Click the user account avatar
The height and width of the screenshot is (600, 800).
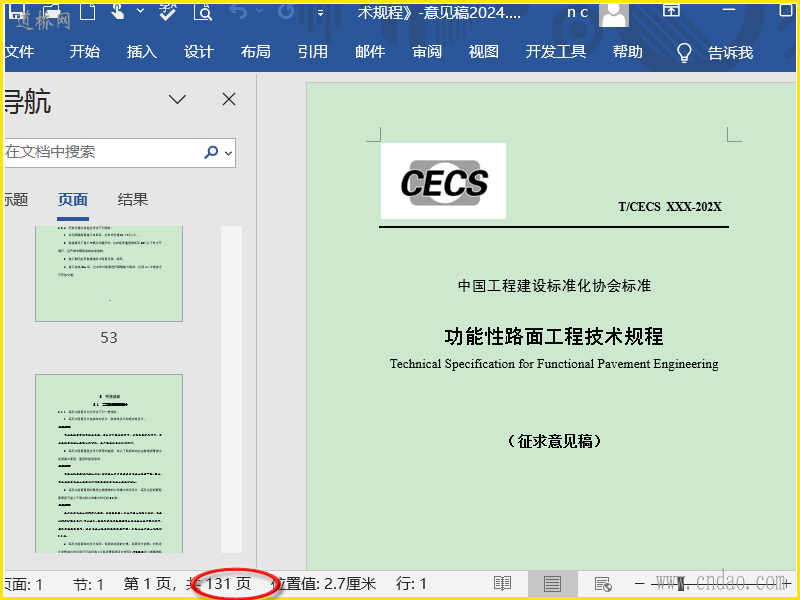click(x=614, y=14)
